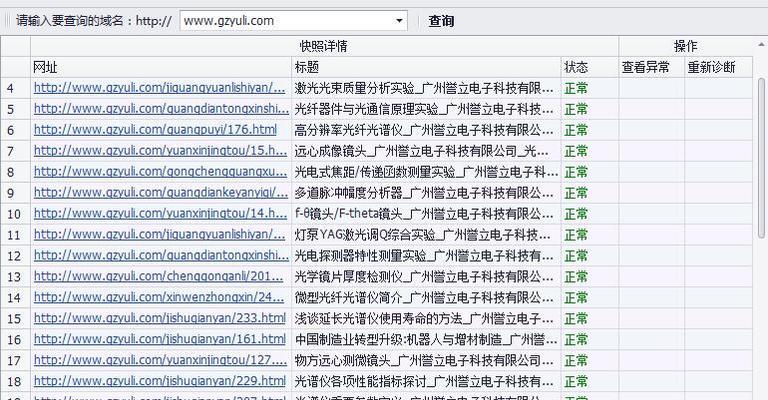Open the yuanxinjingtou/127 link
Image resolution: width=768 pixels, height=400 pixels.
coord(160,360)
